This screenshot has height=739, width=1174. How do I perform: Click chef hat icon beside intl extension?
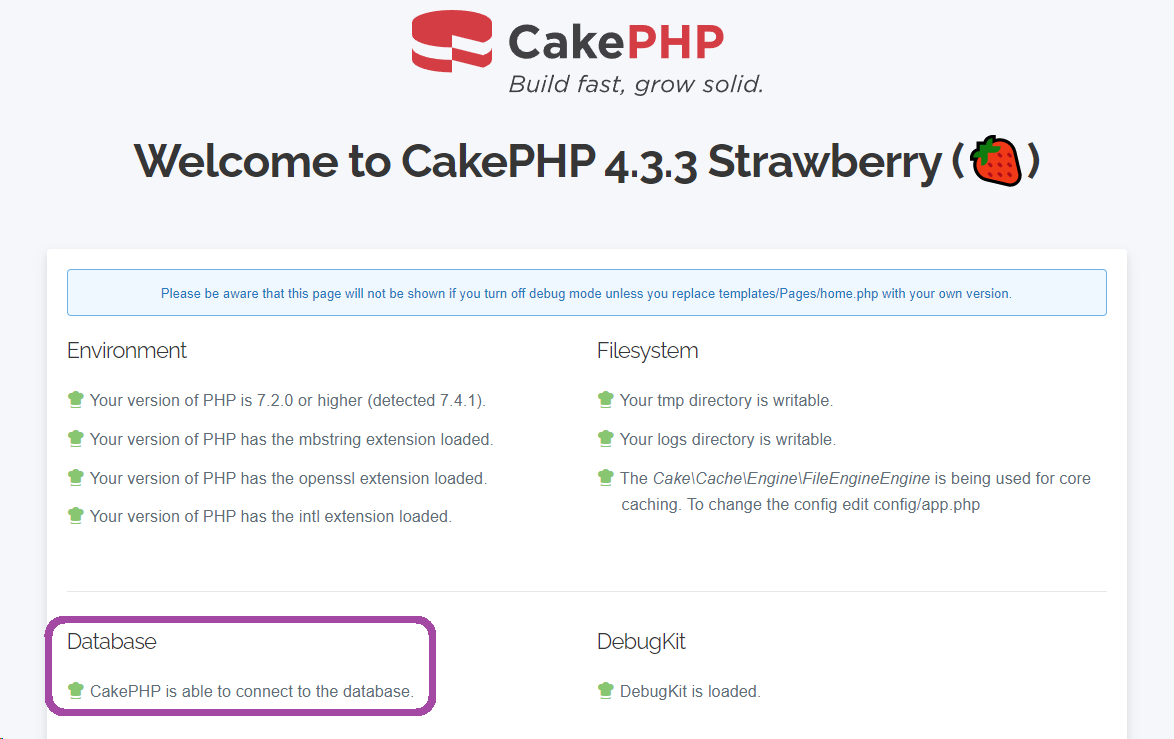pos(75,516)
